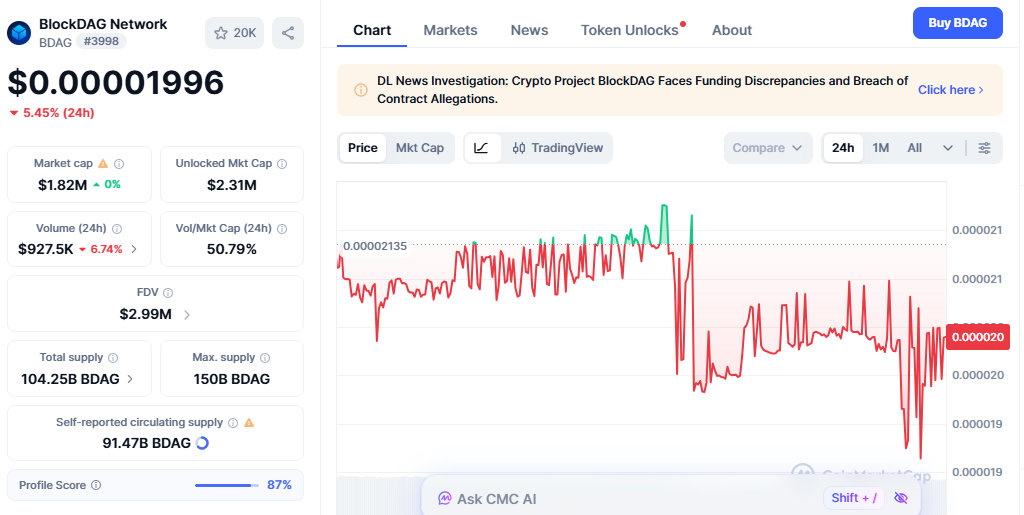Click the news alert info icon

(360, 90)
